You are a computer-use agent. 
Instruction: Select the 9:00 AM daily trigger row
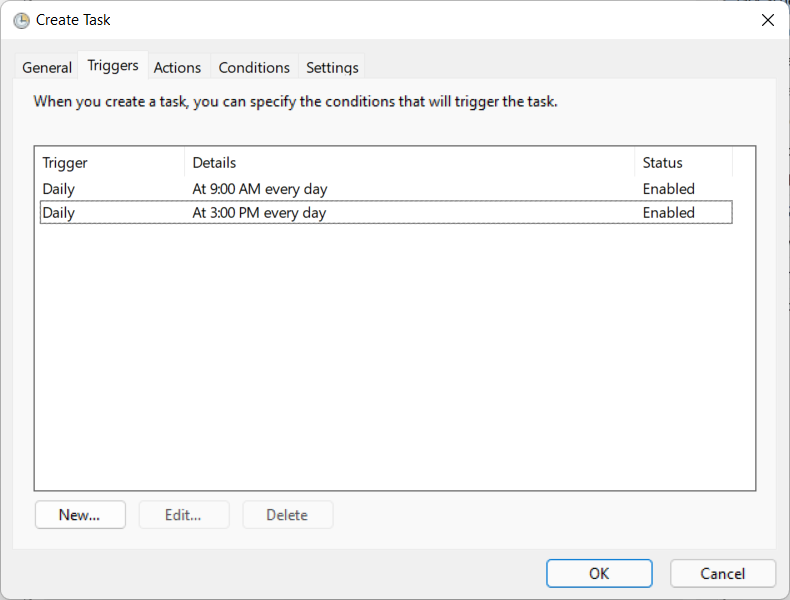pos(386,189)
